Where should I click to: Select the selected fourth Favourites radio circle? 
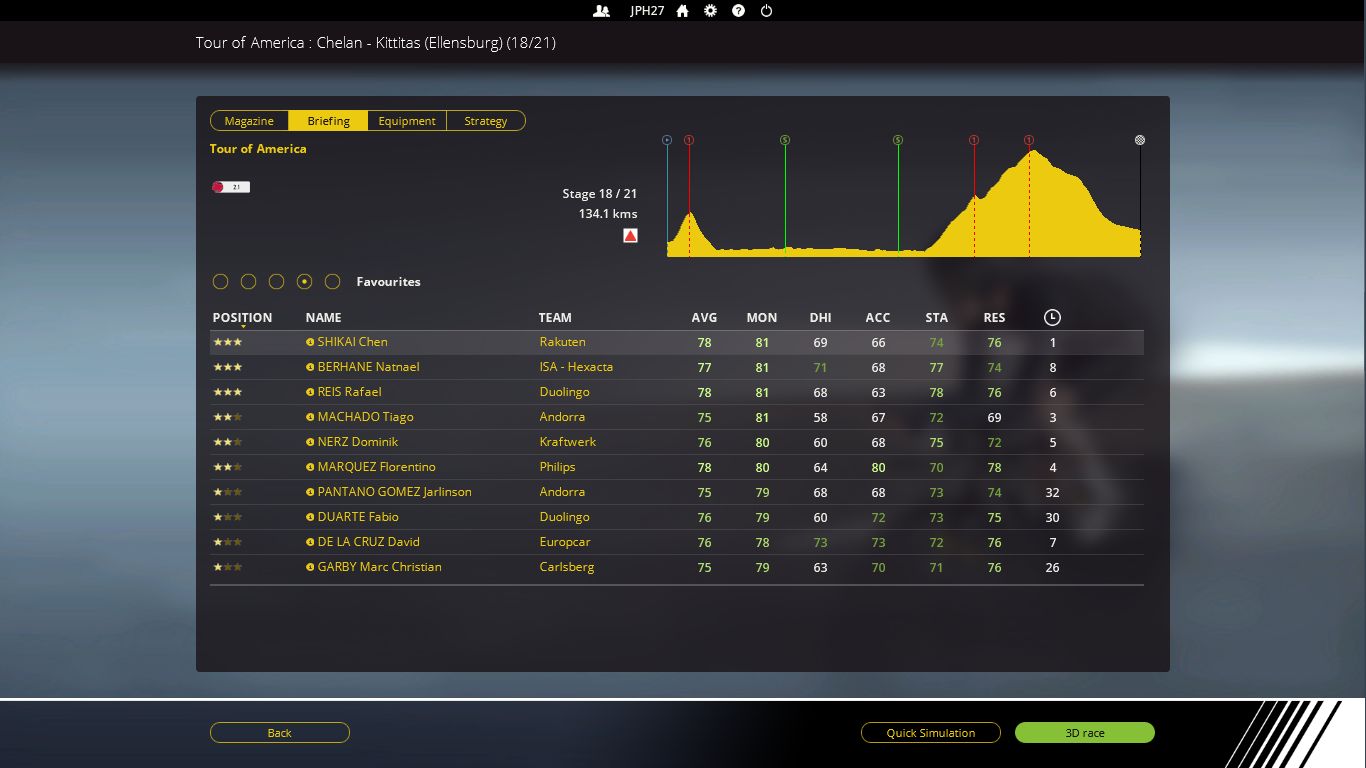pyautogui.click(x=305, y=282)
